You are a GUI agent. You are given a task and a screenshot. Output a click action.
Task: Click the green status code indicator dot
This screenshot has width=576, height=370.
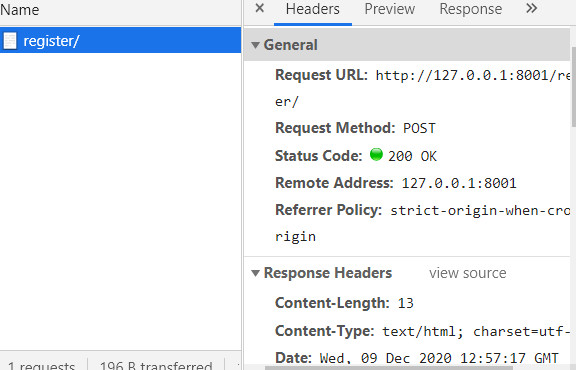pos(376,154)
